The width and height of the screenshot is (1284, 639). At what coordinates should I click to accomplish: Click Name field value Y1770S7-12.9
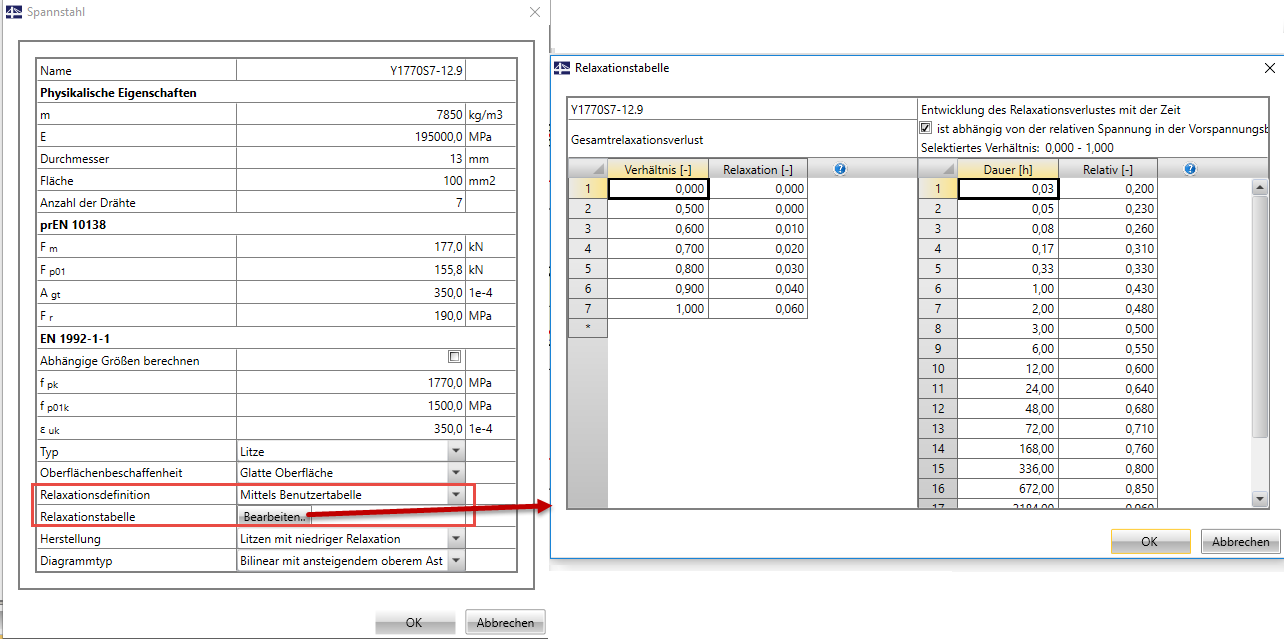(351, 71)
